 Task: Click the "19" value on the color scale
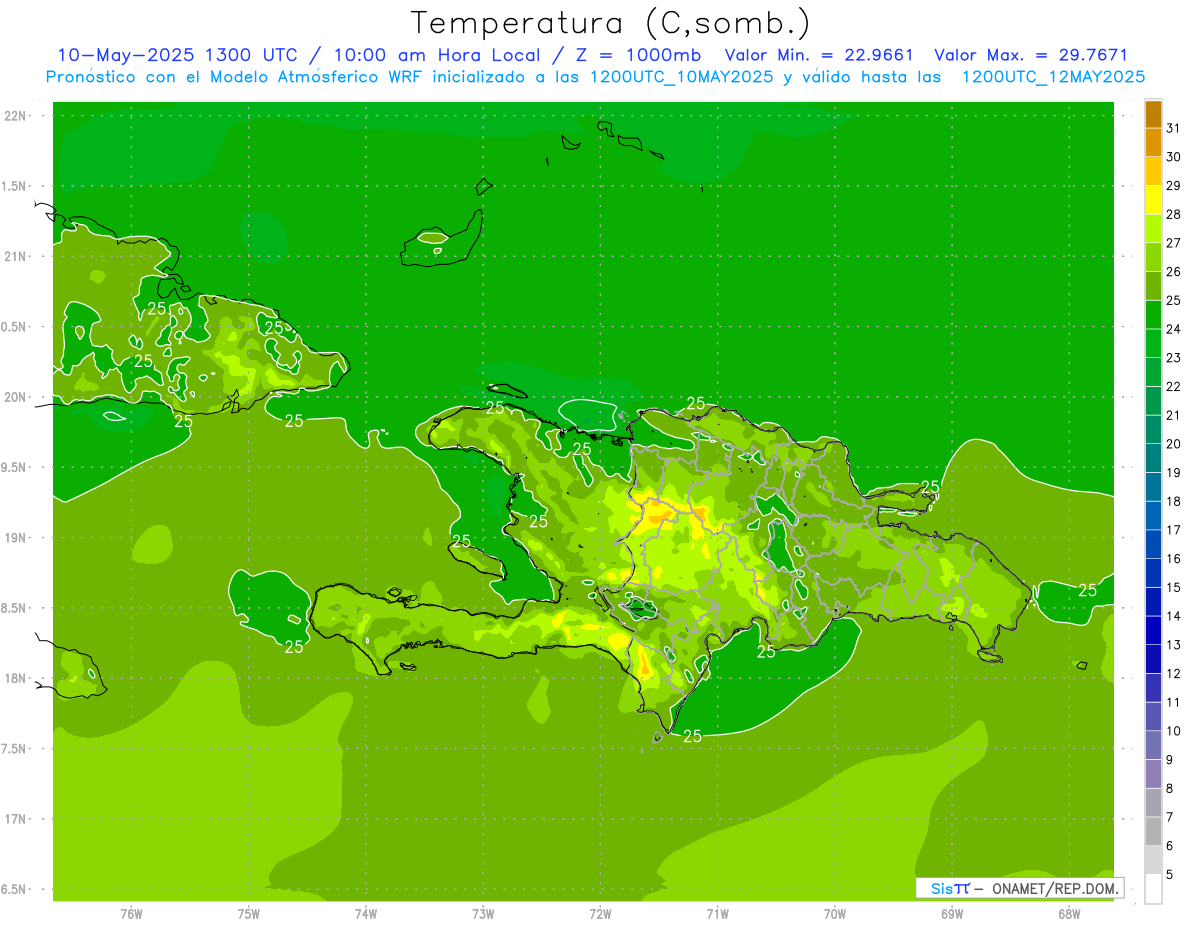point(1174,473)
